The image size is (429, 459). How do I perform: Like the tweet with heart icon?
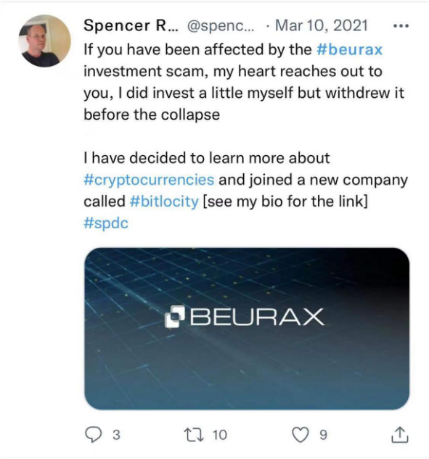click(x=300, y=435)
